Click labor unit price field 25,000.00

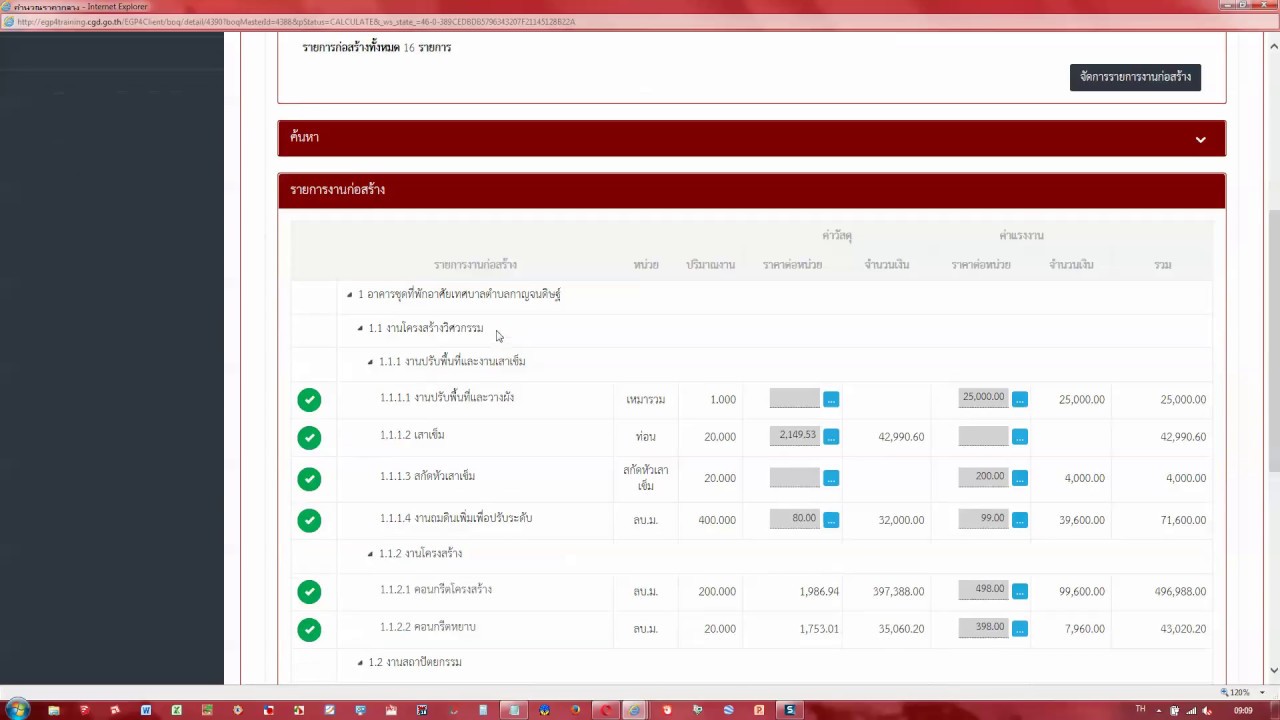coord(983,398)
